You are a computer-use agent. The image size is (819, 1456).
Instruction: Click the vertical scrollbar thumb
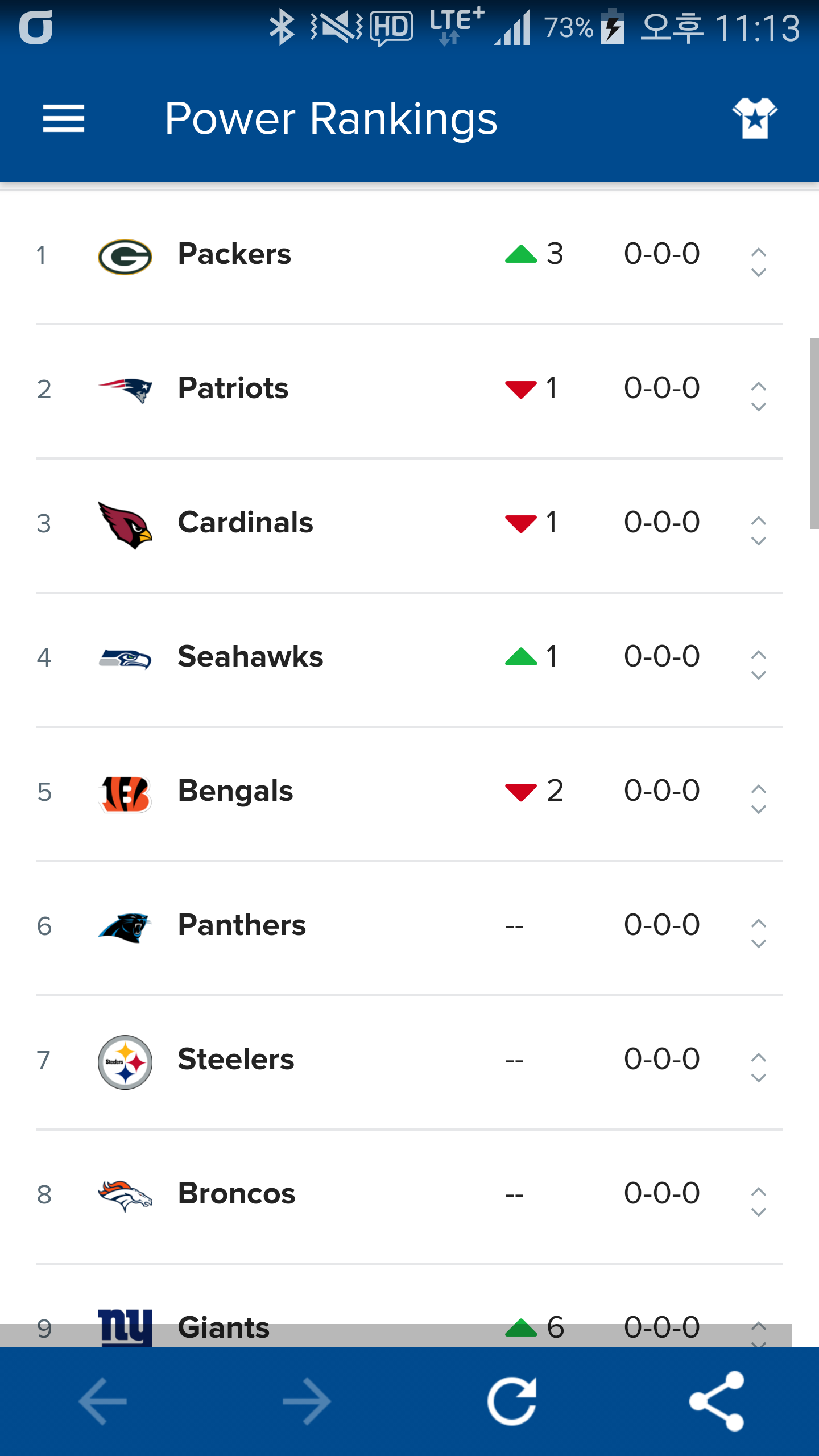pyautogui.click(x=814, y=433)
